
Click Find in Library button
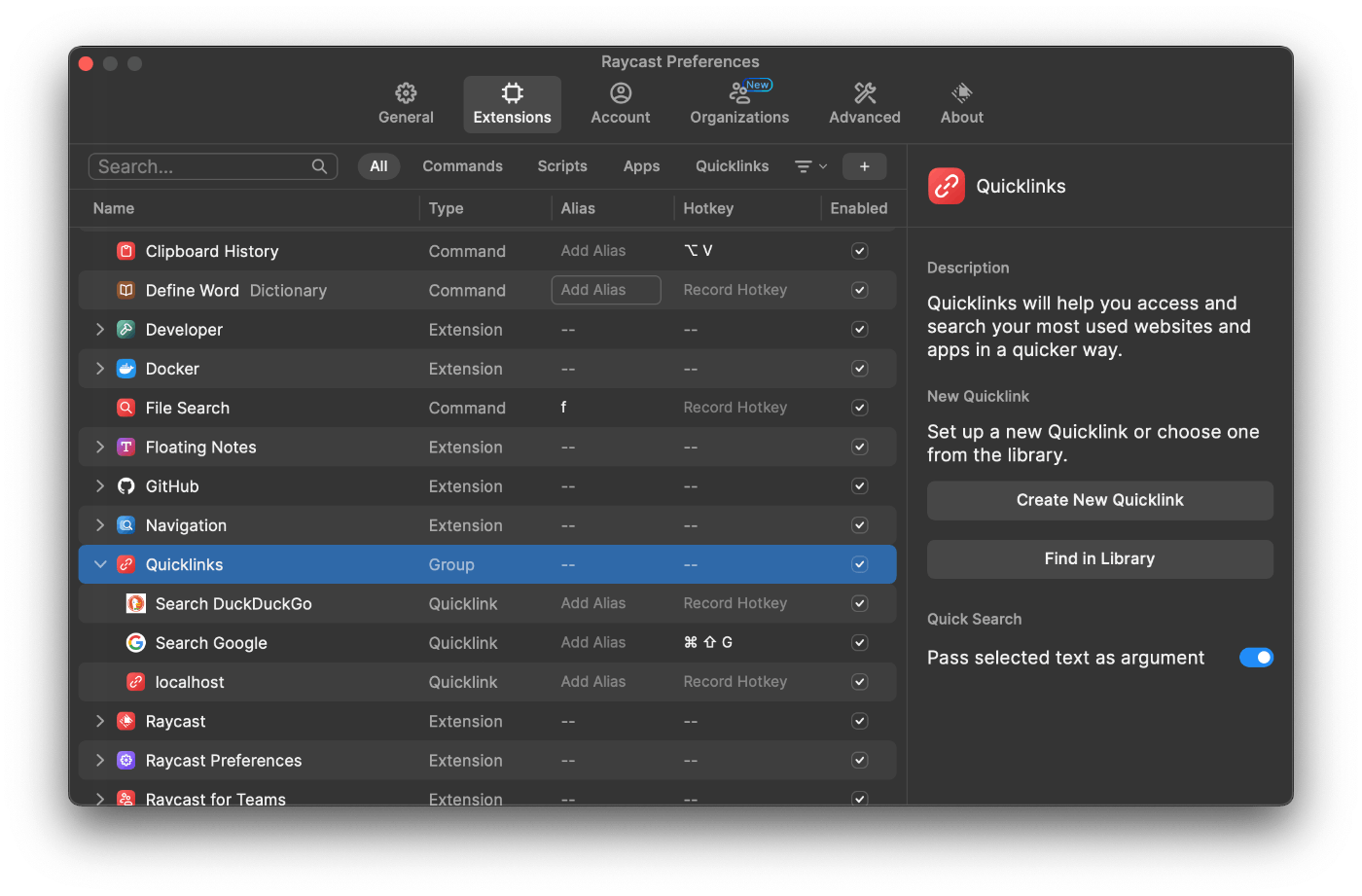pyautogui.click(x=1100, y=559)
